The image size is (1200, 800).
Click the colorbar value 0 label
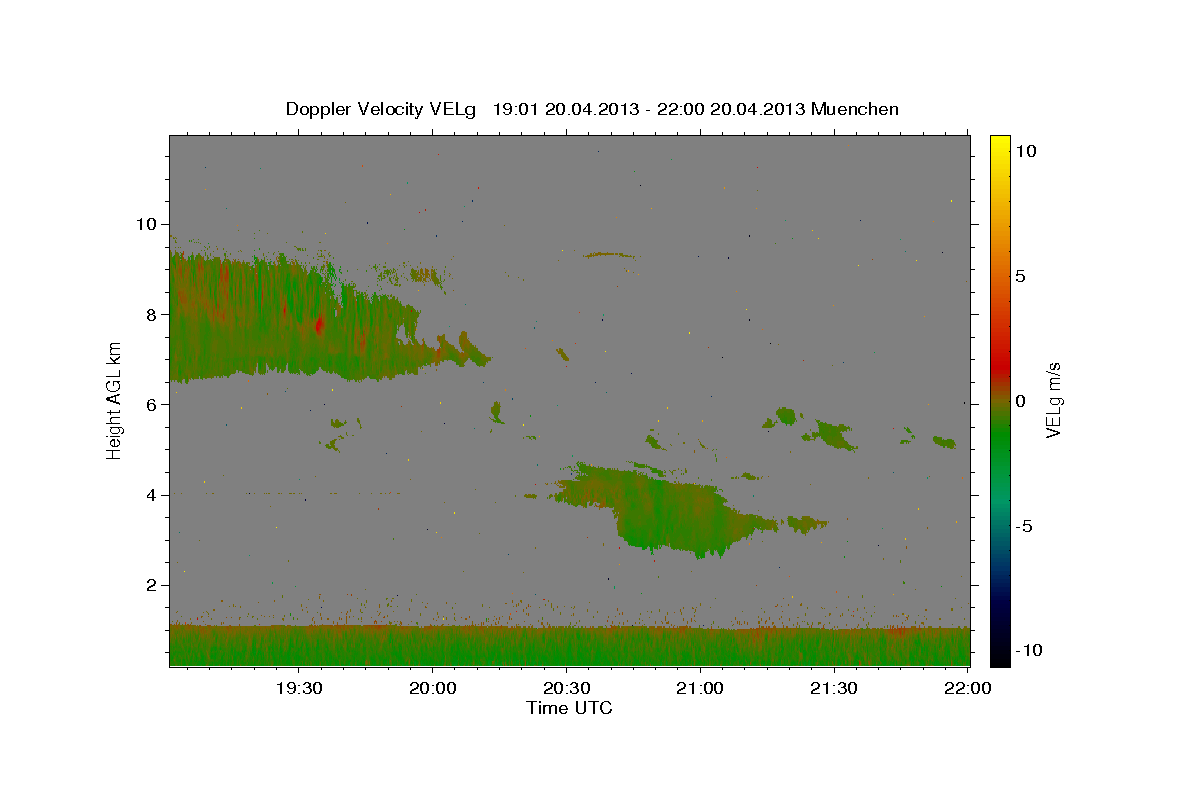click(x=1021, y=401)
